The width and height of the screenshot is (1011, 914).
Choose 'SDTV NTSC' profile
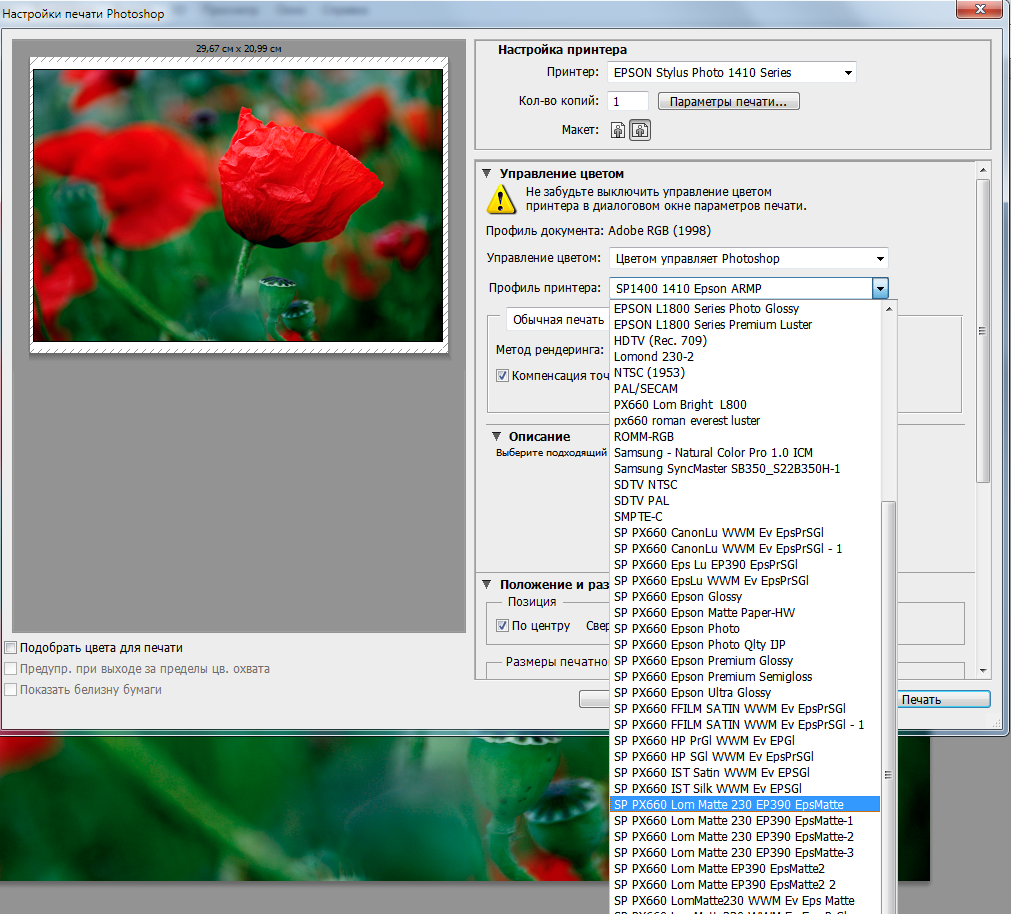[745, 485]
